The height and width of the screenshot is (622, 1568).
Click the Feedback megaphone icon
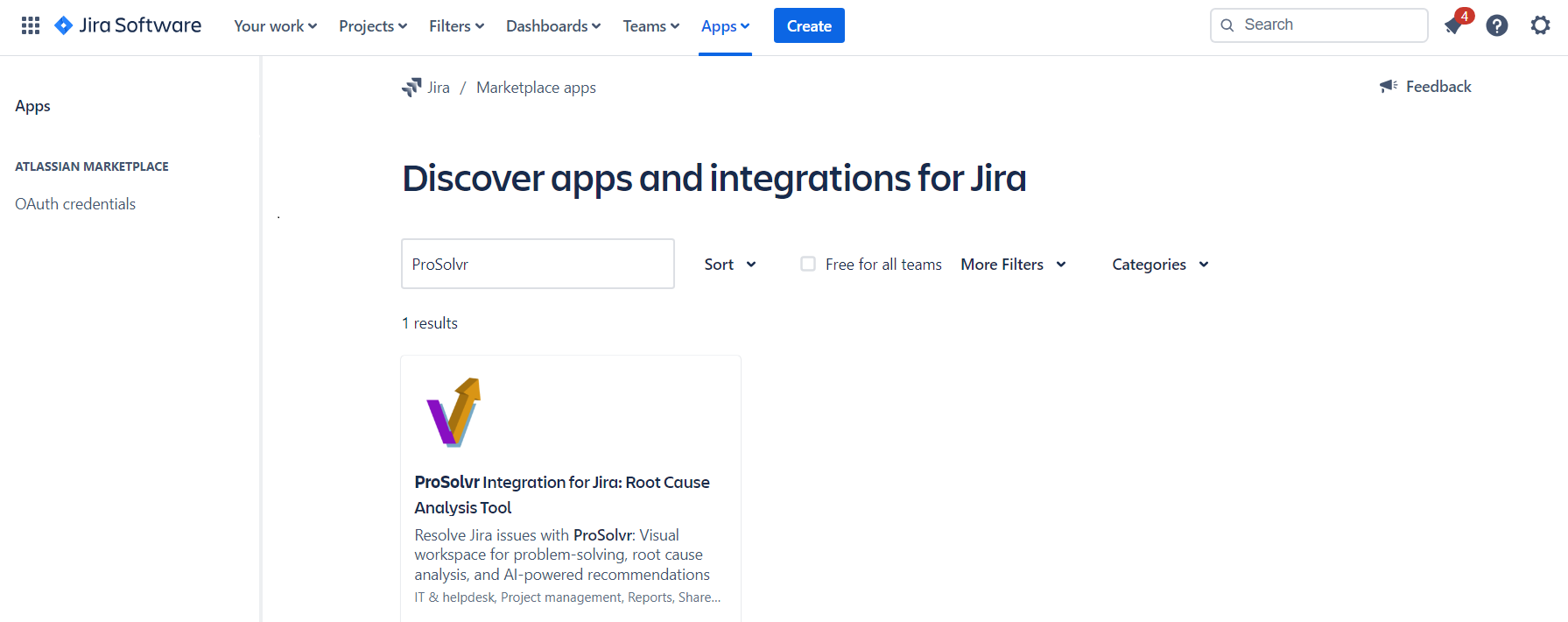tap(1389, 86)
